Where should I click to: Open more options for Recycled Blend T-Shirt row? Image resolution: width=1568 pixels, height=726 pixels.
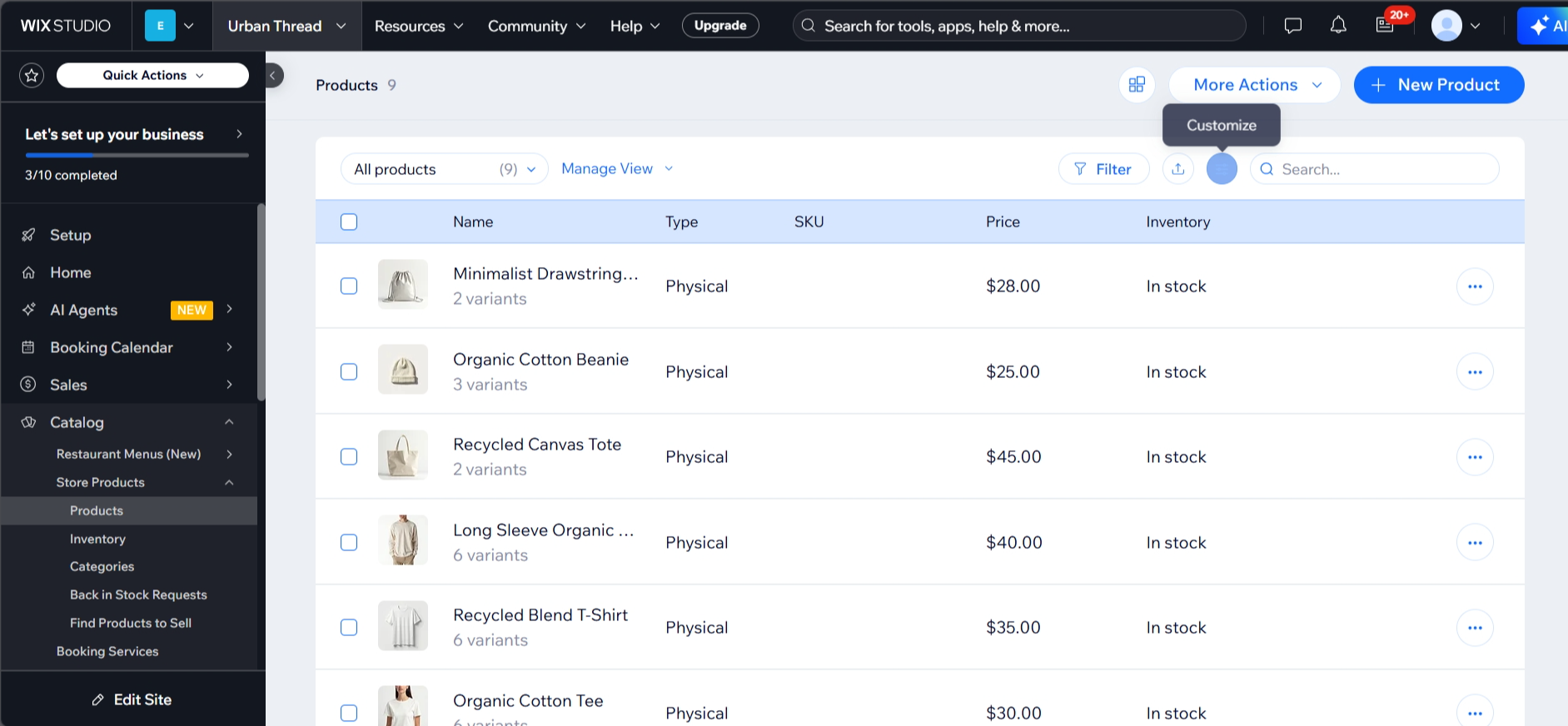tap(1475, 628)
